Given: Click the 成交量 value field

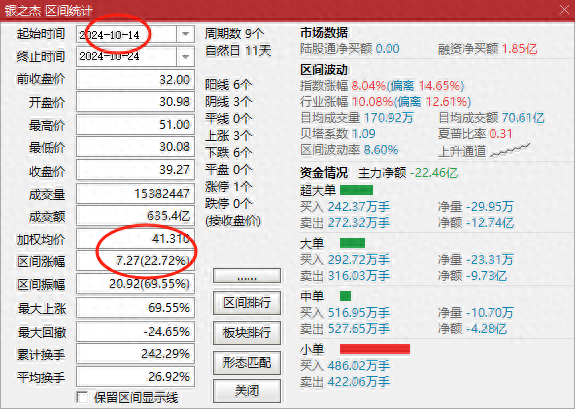Looking at the screenshot, I should coord(135,193).
